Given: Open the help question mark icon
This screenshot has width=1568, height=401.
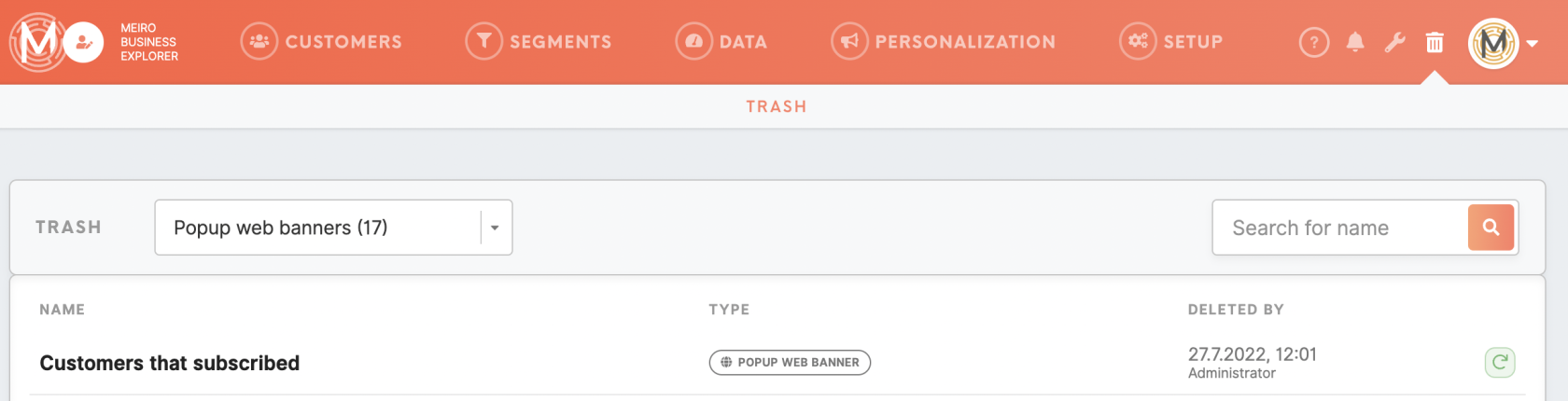Looking at the screenshot, I should click(x=1314, y=42).
